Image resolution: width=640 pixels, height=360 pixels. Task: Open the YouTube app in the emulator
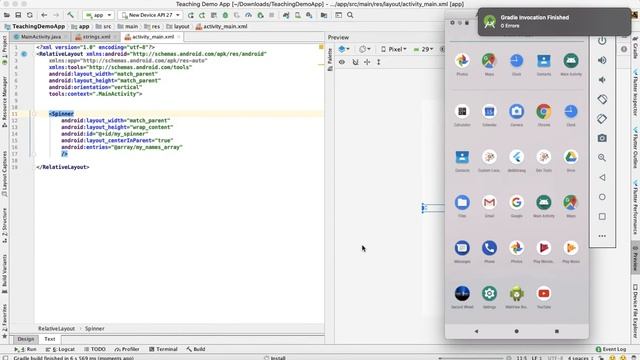click(x=544, y=293)
